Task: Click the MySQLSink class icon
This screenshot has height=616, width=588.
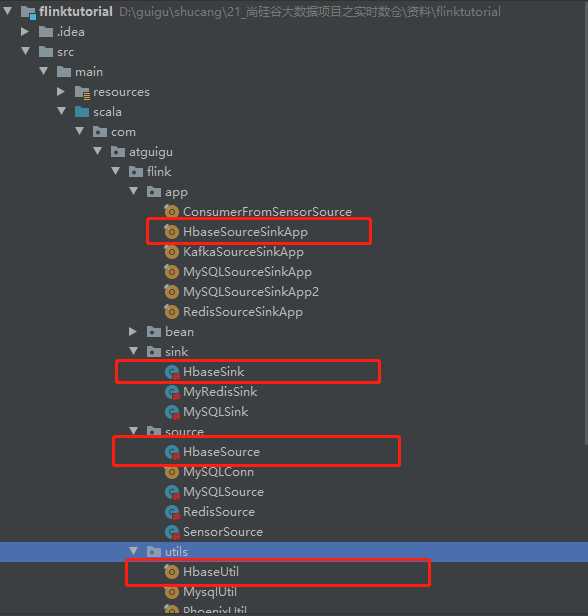Action: tap(172, 412)
